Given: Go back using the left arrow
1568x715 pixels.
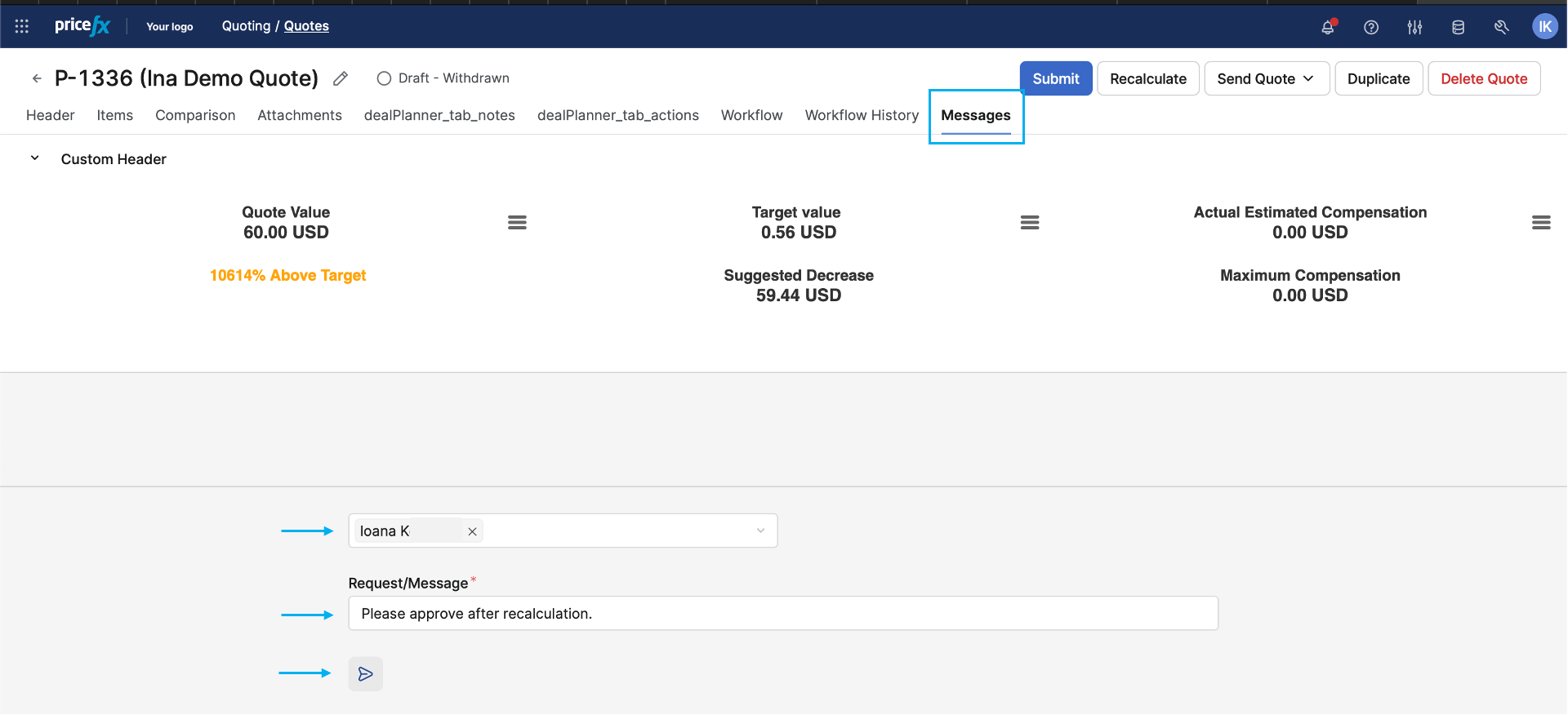Looking at the screenshot, I should [x=37, y=78].
